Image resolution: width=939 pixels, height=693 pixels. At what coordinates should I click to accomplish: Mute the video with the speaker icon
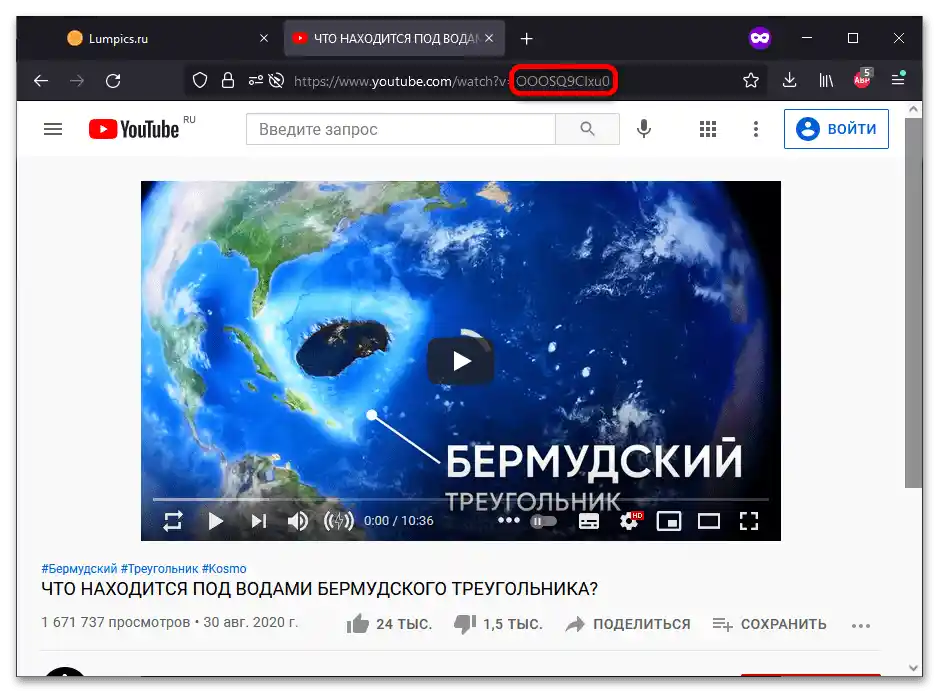[x=298, y=521]
